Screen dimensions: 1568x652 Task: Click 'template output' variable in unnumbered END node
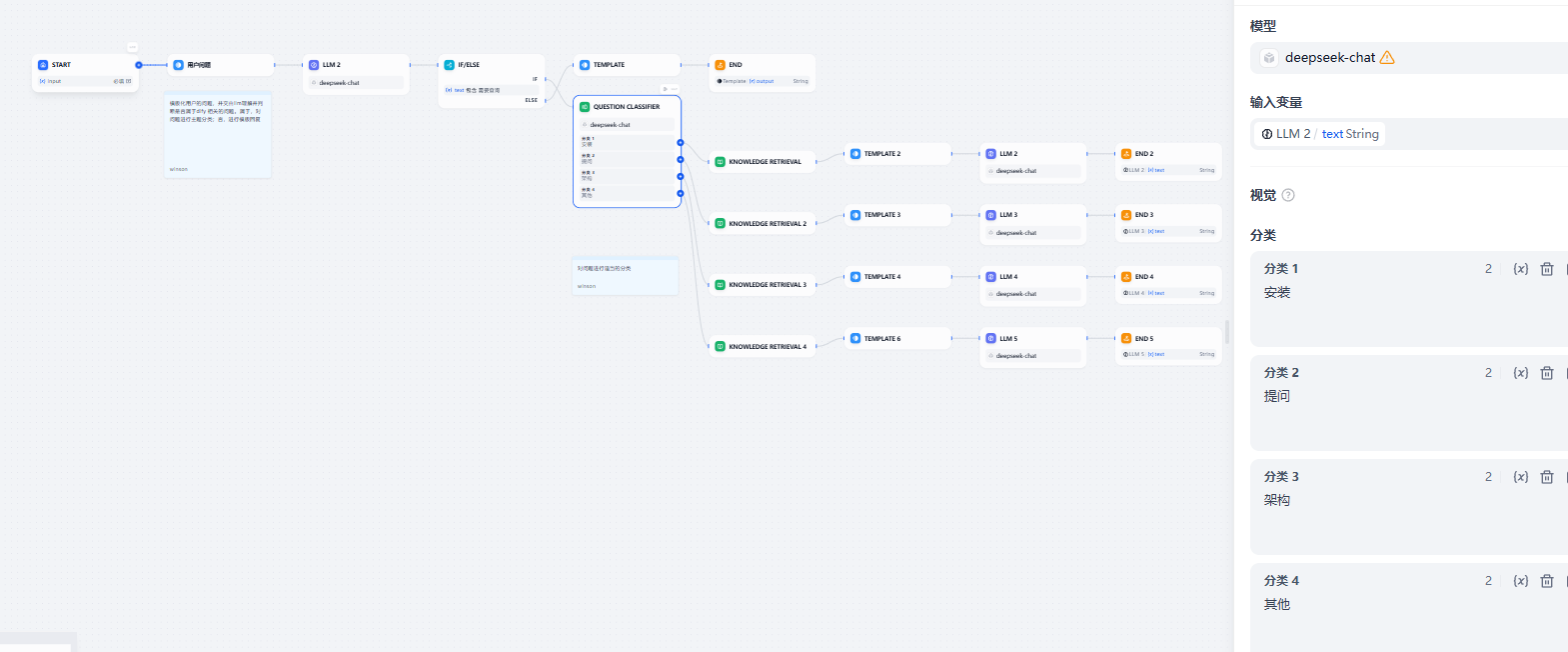(x=746, y=81)
